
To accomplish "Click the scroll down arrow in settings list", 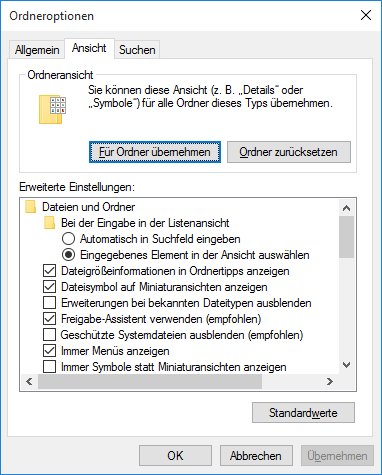I will click(x=346, y=365).
